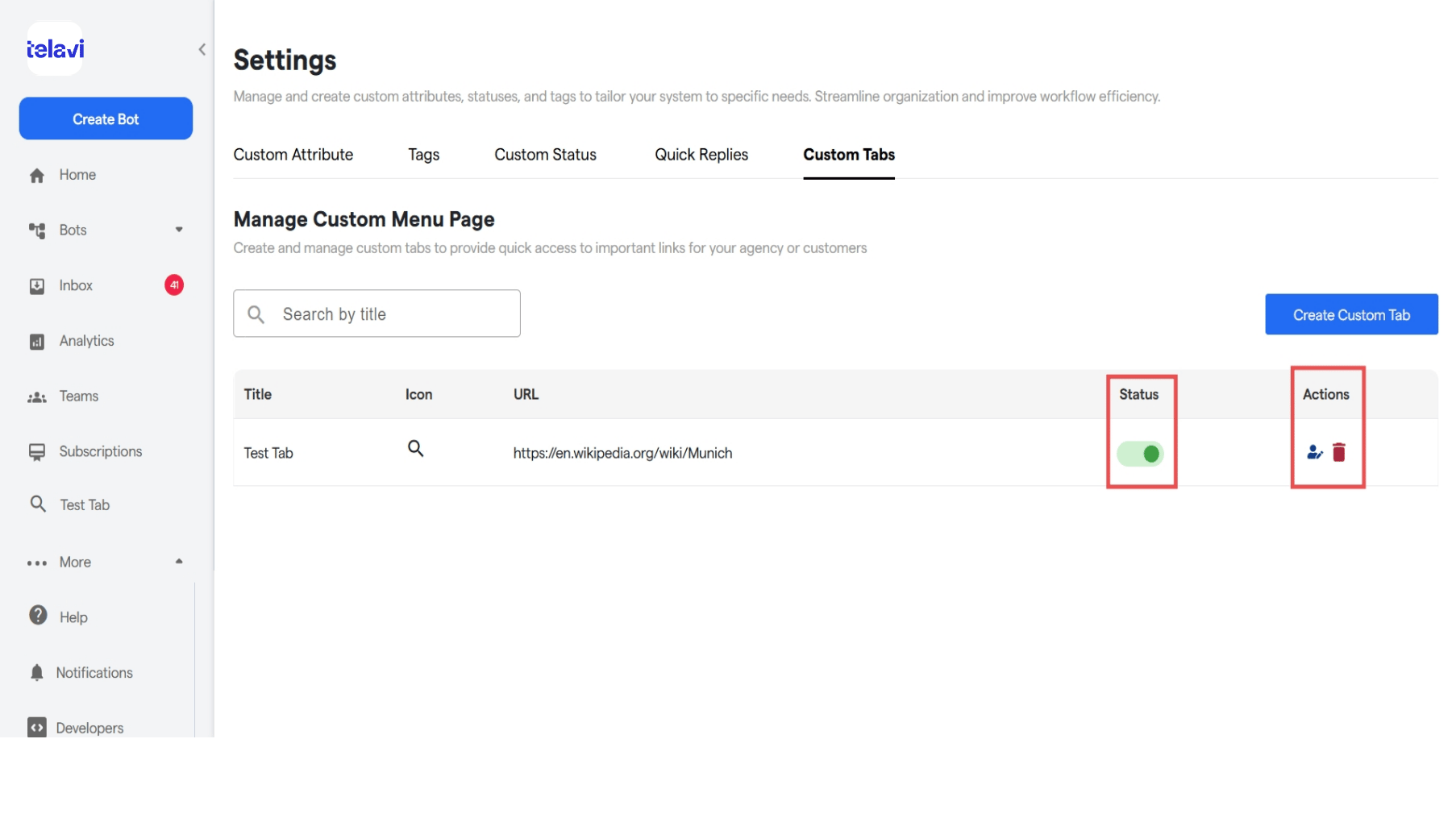This screenshot has height=822, width=1456.
Task: Click the Notifications bell icon
Action: point(37,673)
